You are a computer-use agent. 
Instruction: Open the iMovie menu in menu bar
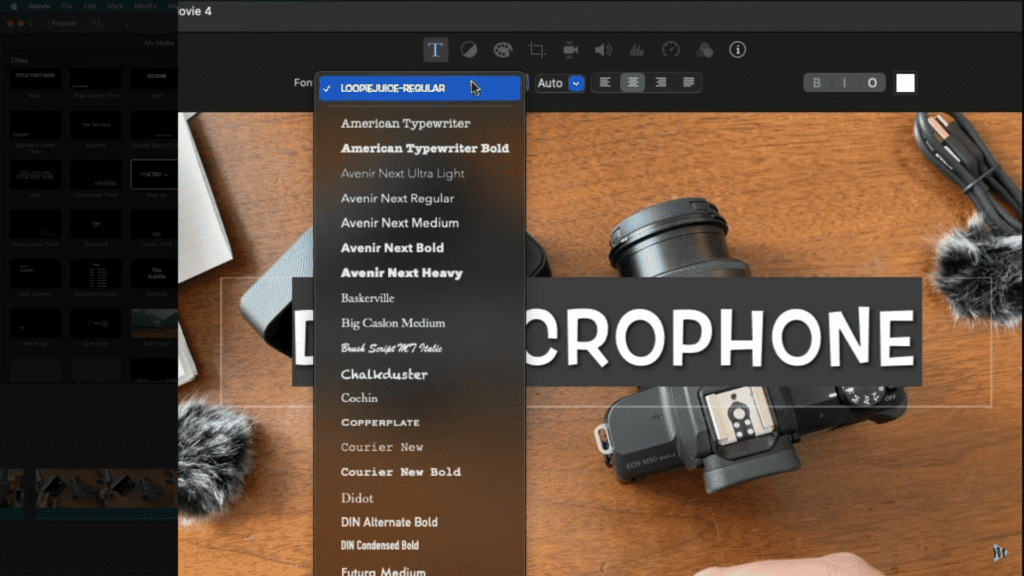(x=39, y=6)
